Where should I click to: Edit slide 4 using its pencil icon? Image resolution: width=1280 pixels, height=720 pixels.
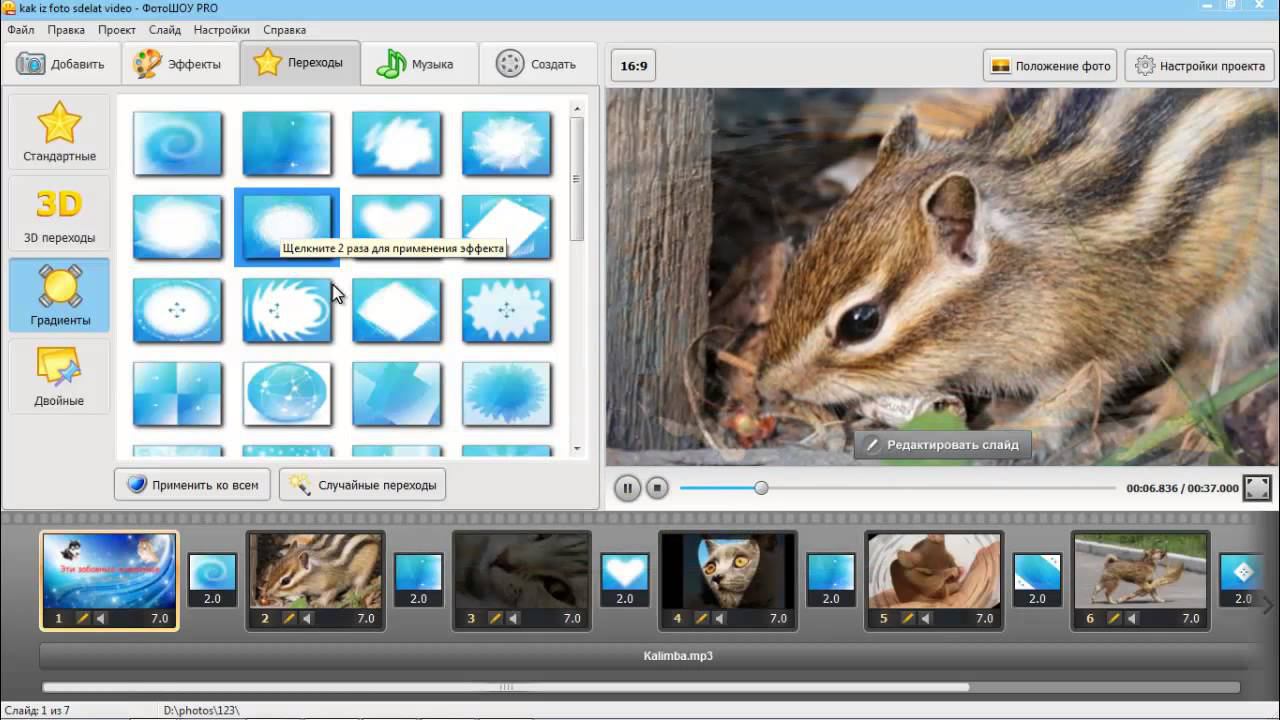click(x=702, y=618)
